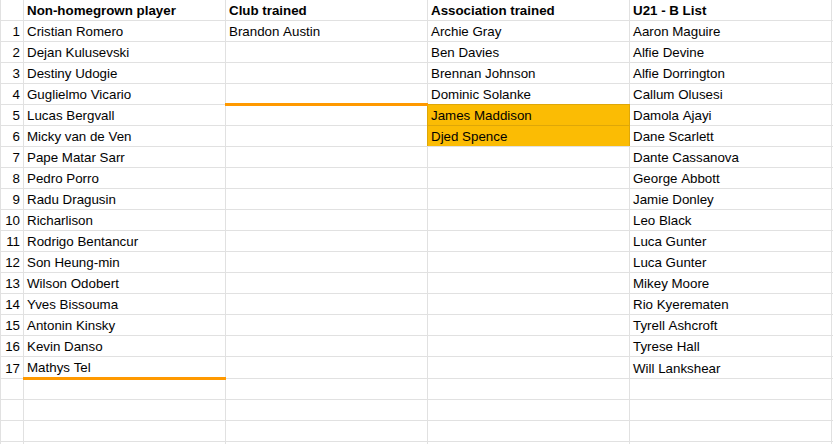The width and height of the screenshot is (833, 444).
Task: Select the Archie Gray cell
Action: (x=466, y=32)
